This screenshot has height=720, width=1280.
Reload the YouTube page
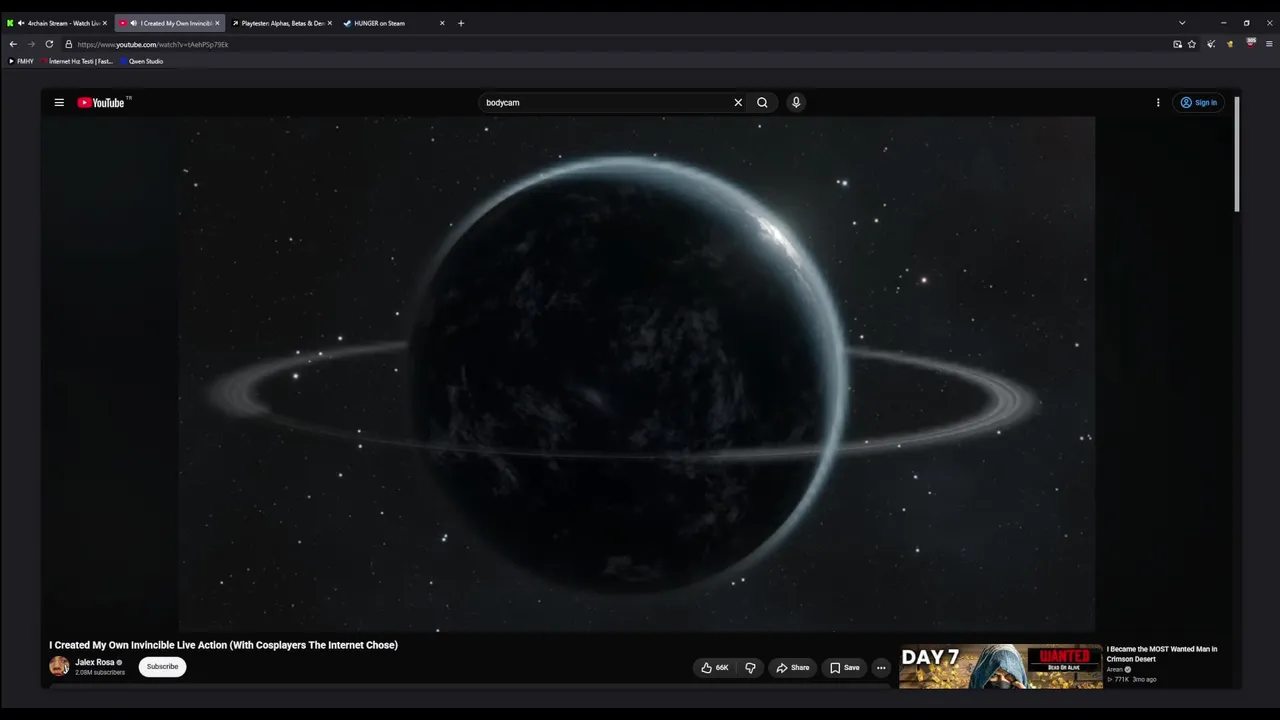click(49, 44)
